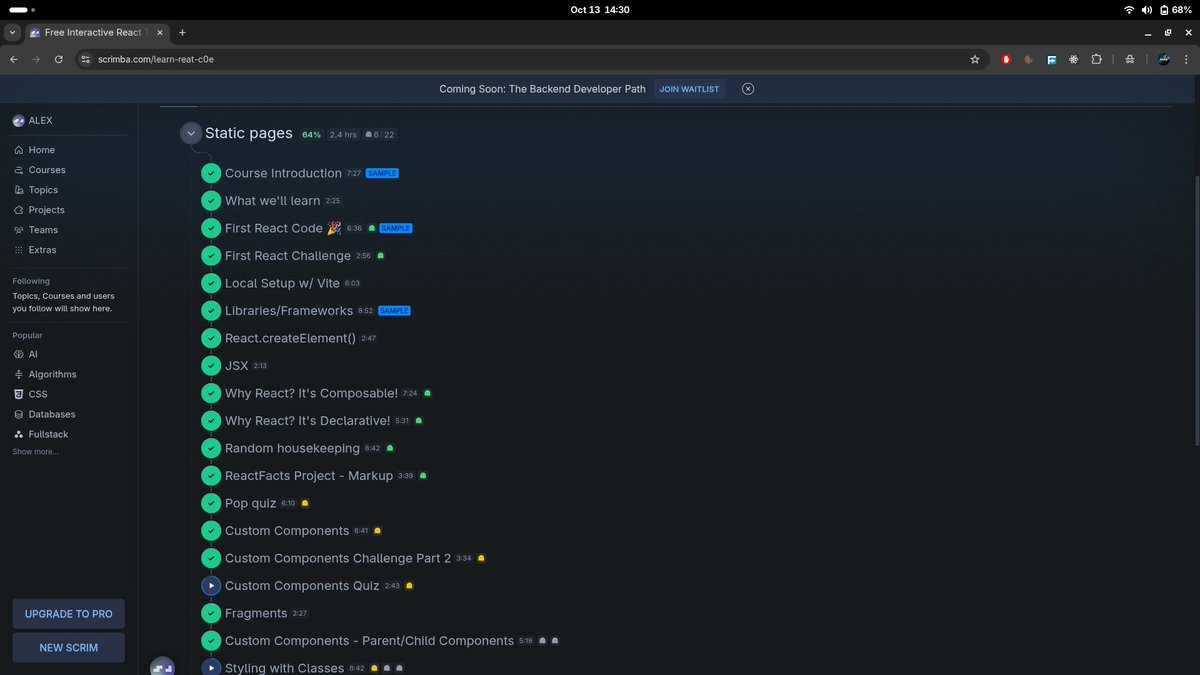Select the Fullstack topic icon
Viewport: 1200px width, 675px height.
pyautogui.click(x=19, y=434)
